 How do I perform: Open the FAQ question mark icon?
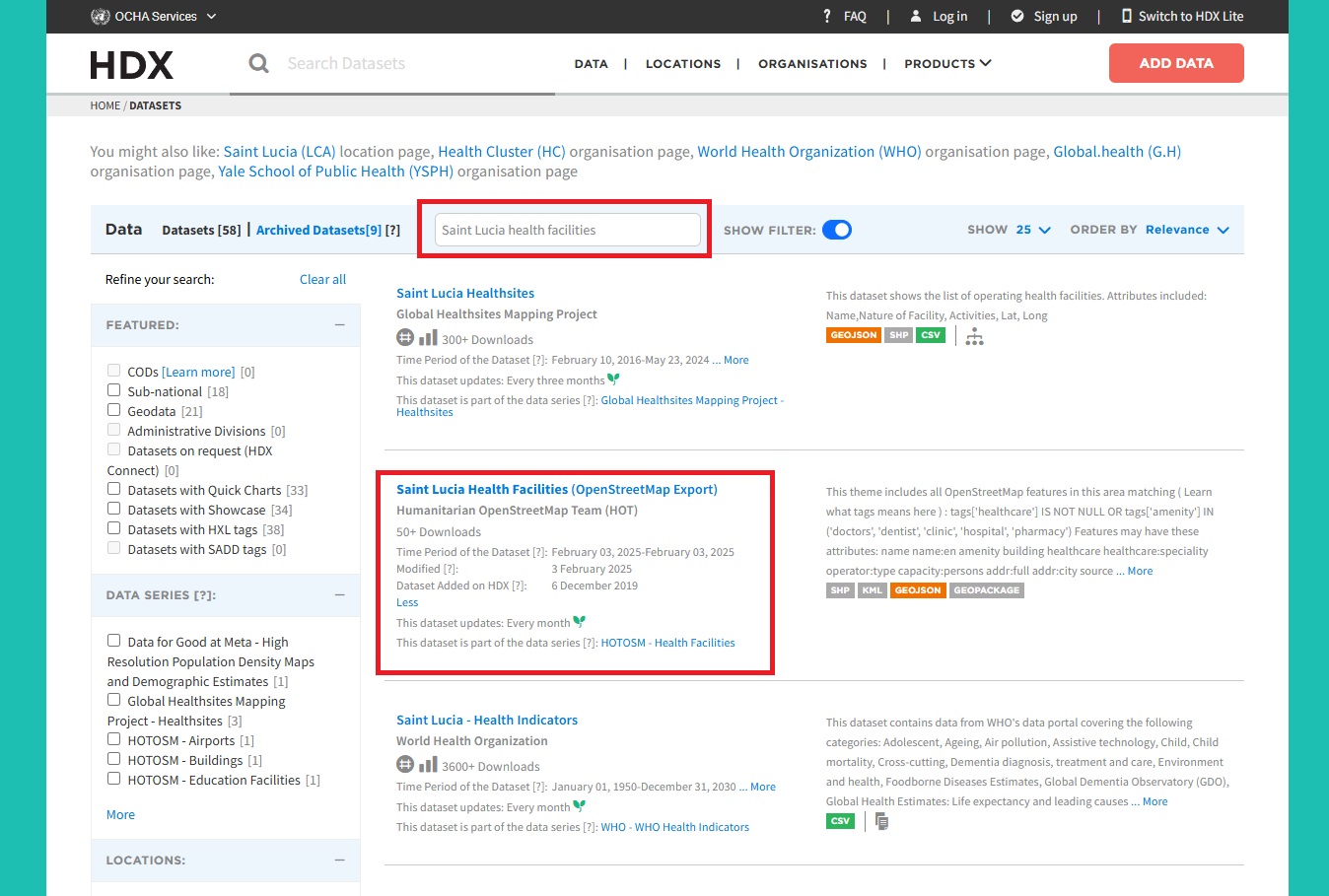click(x=827, y=16)
